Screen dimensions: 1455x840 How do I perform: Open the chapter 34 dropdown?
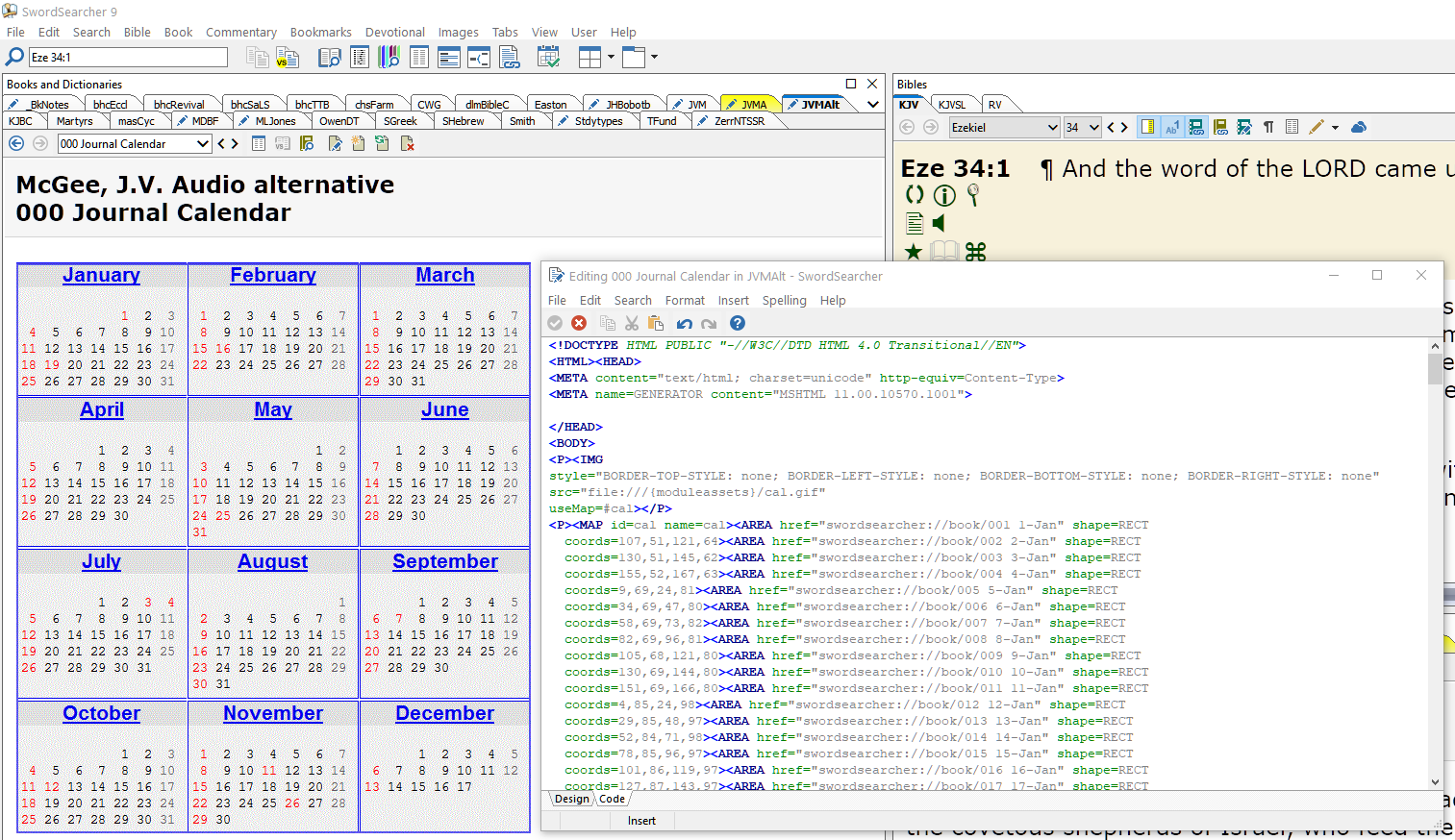click(1094, 127)
